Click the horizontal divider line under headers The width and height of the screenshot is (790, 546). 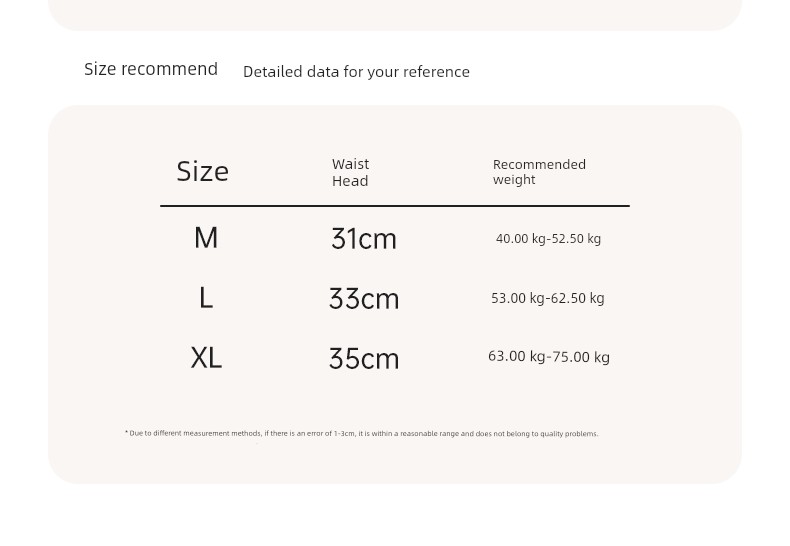tap(395, 206)
